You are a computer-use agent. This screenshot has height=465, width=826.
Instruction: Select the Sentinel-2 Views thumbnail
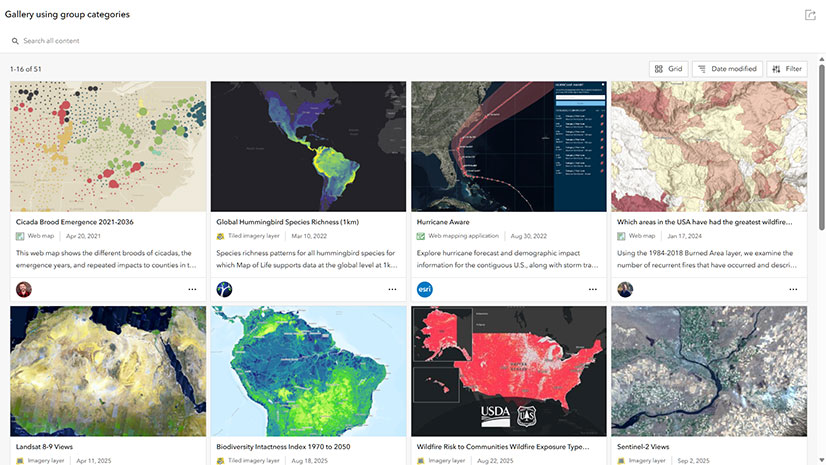coord(709,371)
